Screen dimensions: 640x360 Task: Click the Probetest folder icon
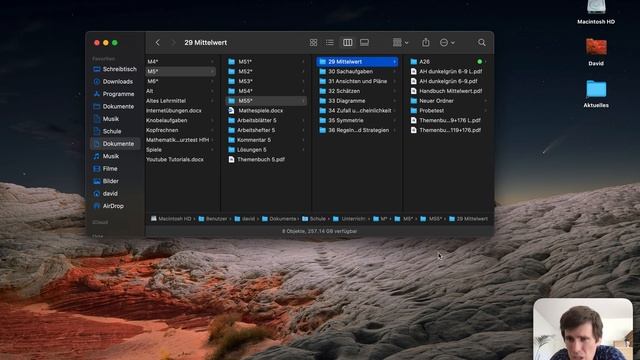[413, 111]
